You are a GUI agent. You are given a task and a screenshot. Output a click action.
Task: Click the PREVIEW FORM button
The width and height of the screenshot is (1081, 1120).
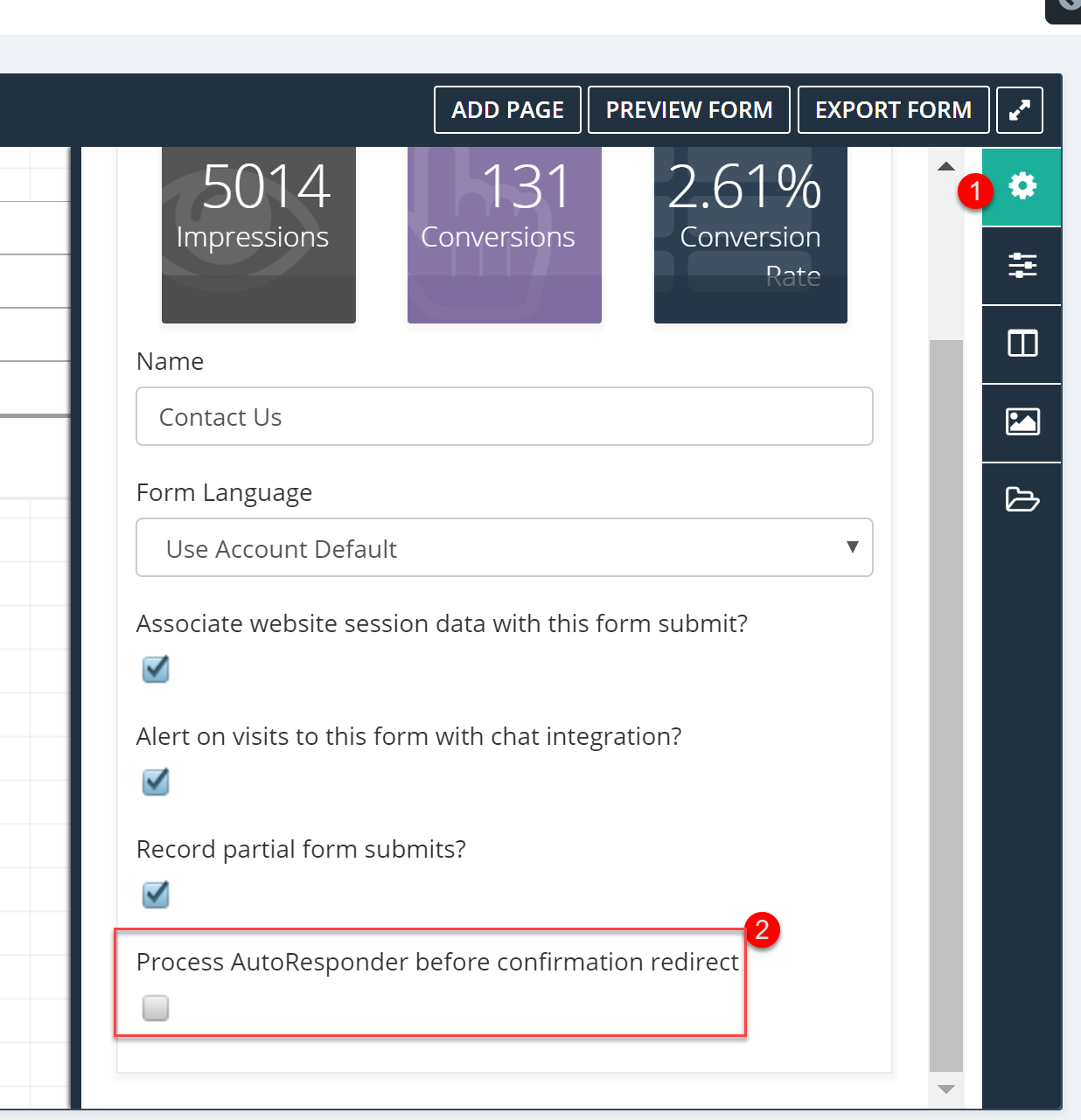coord(689,110)
